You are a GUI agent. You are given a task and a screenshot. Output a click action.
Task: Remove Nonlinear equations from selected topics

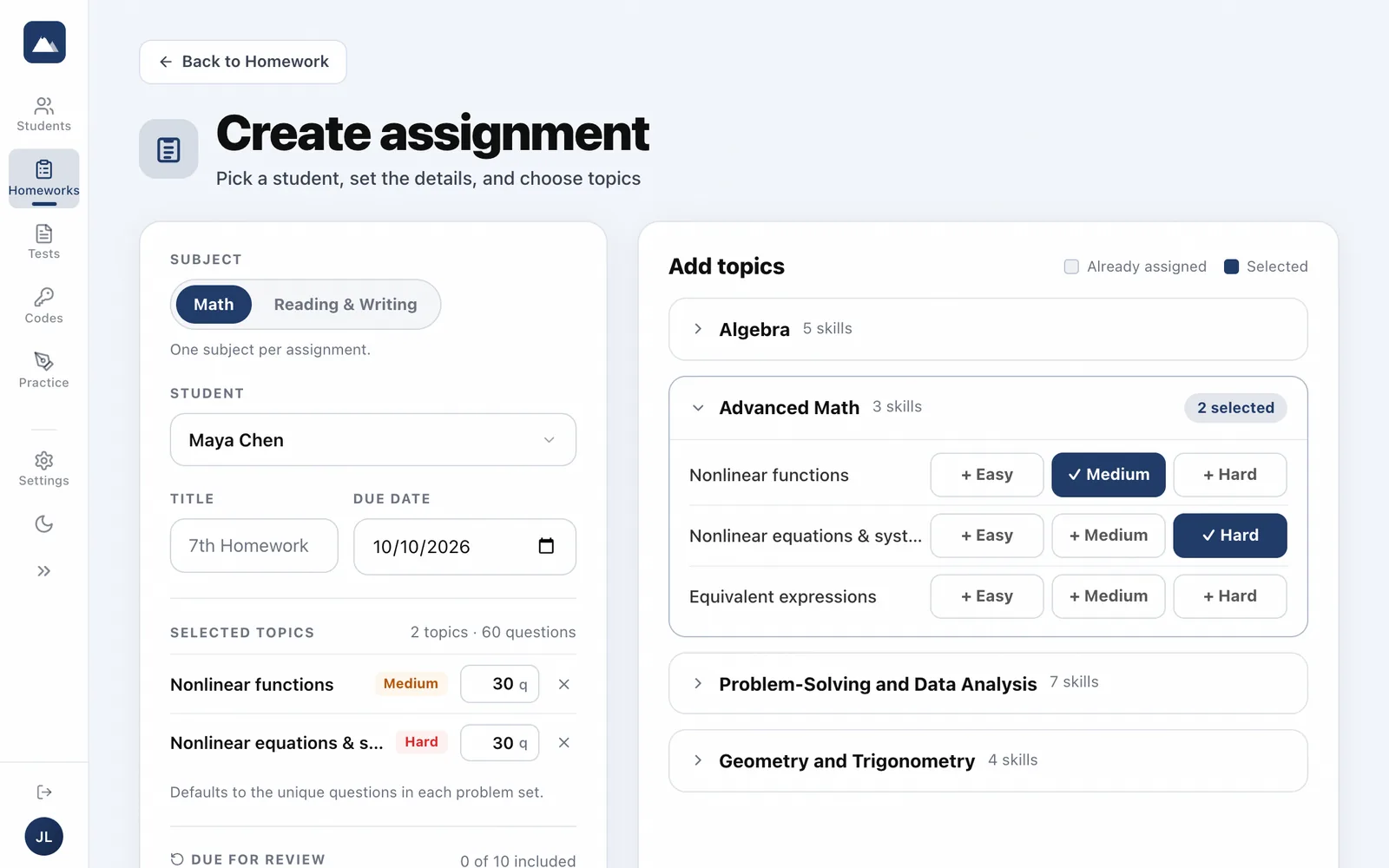tap(563, 743)
